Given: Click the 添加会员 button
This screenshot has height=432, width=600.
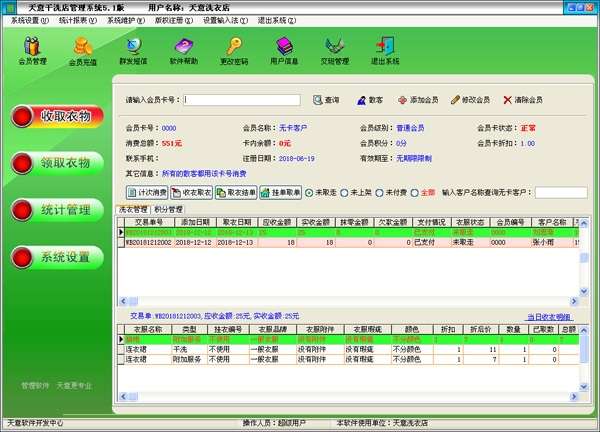Looking at the screenshot, I should point(418,100).
